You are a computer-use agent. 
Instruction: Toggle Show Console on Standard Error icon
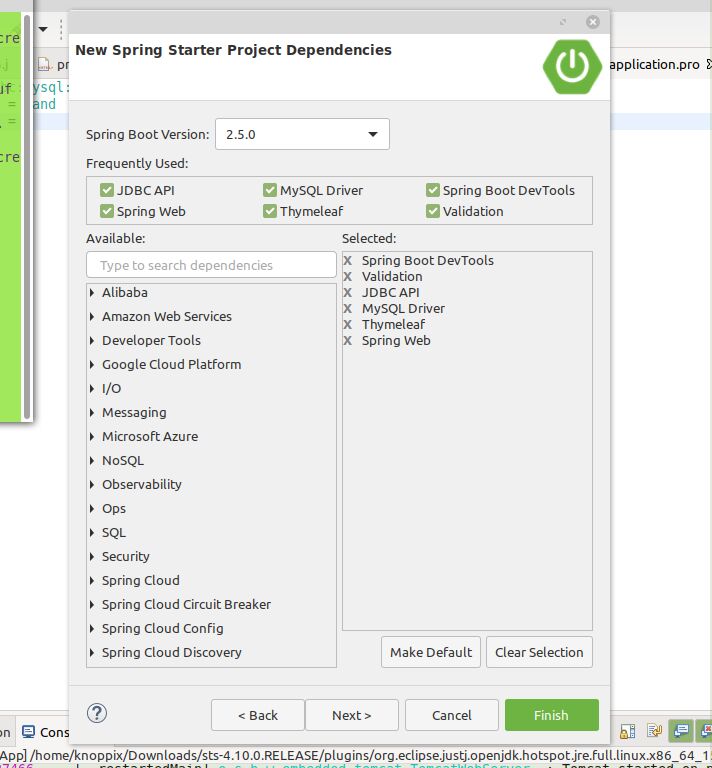[705, 731]
